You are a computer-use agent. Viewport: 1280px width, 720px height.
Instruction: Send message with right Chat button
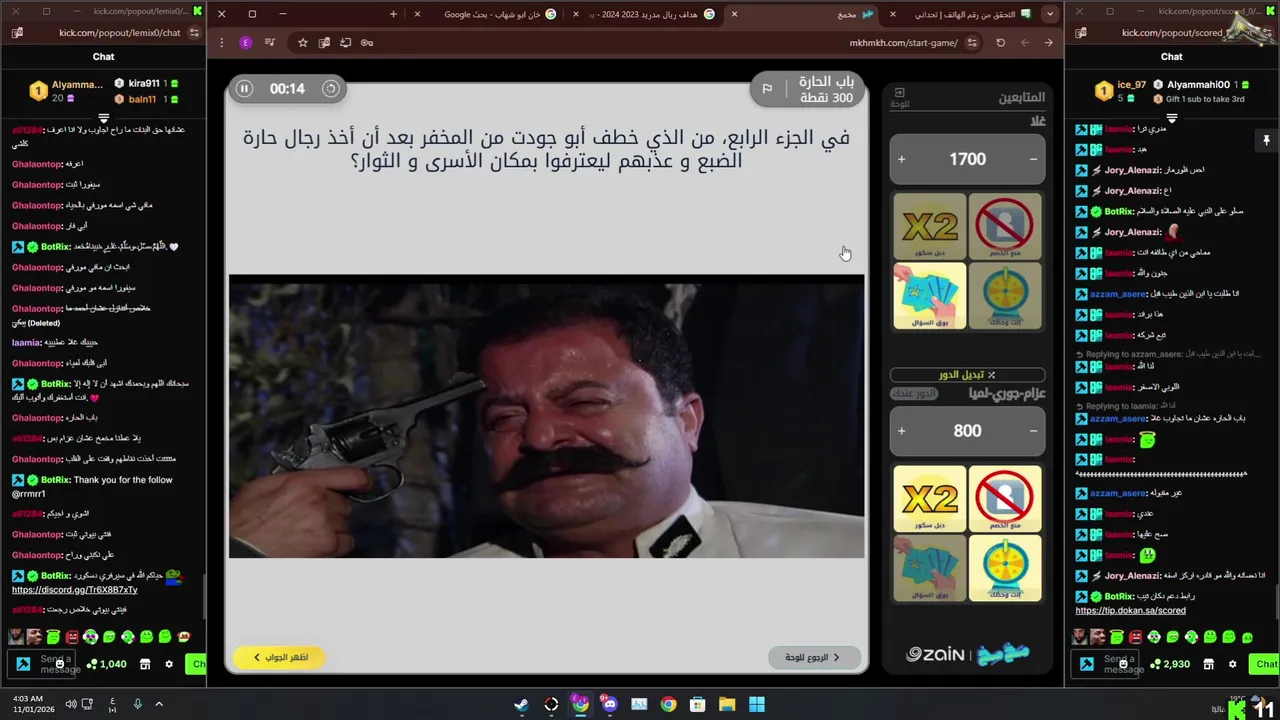(1266, 664)
